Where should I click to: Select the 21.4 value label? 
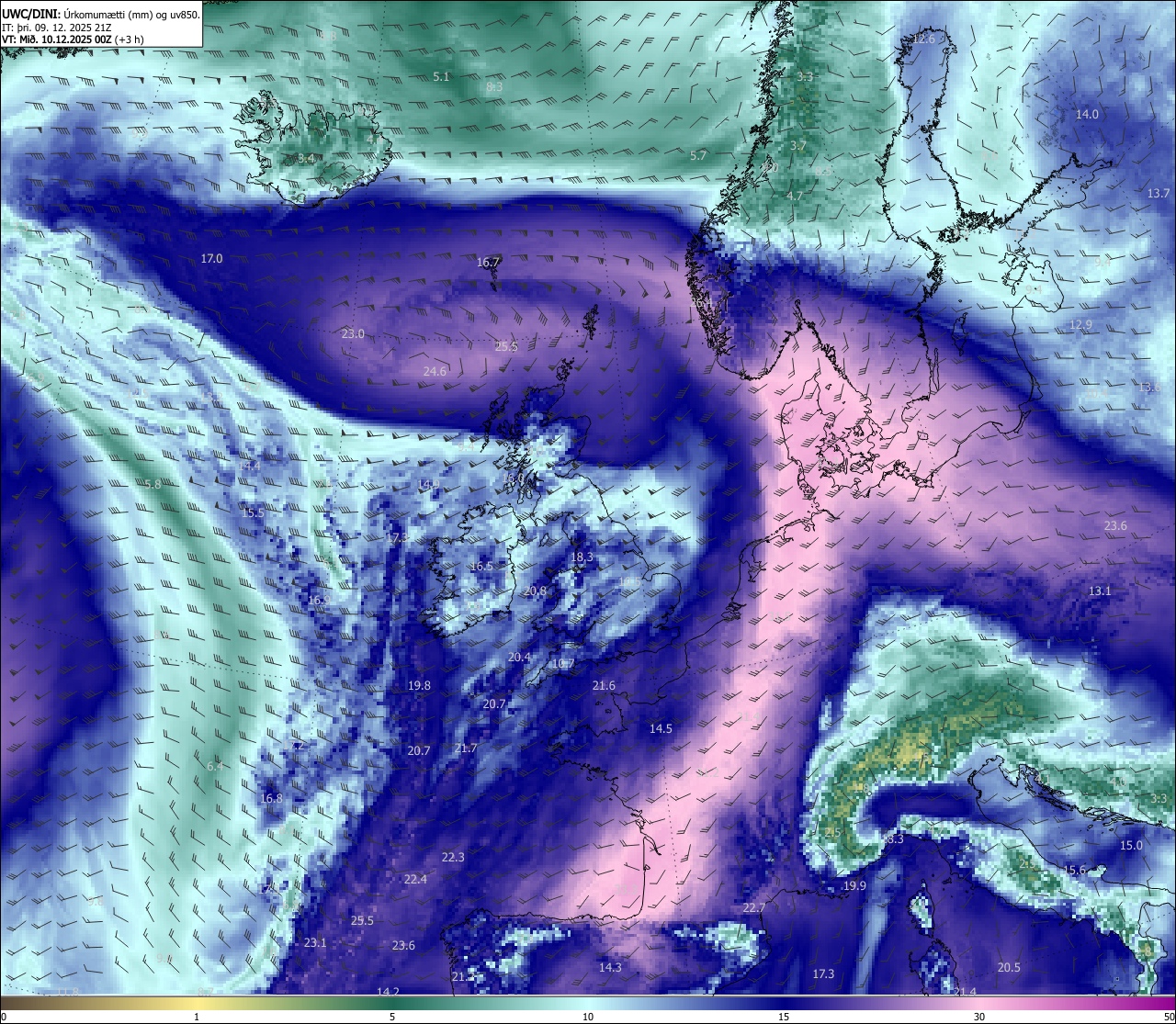(x=965, y=991)
